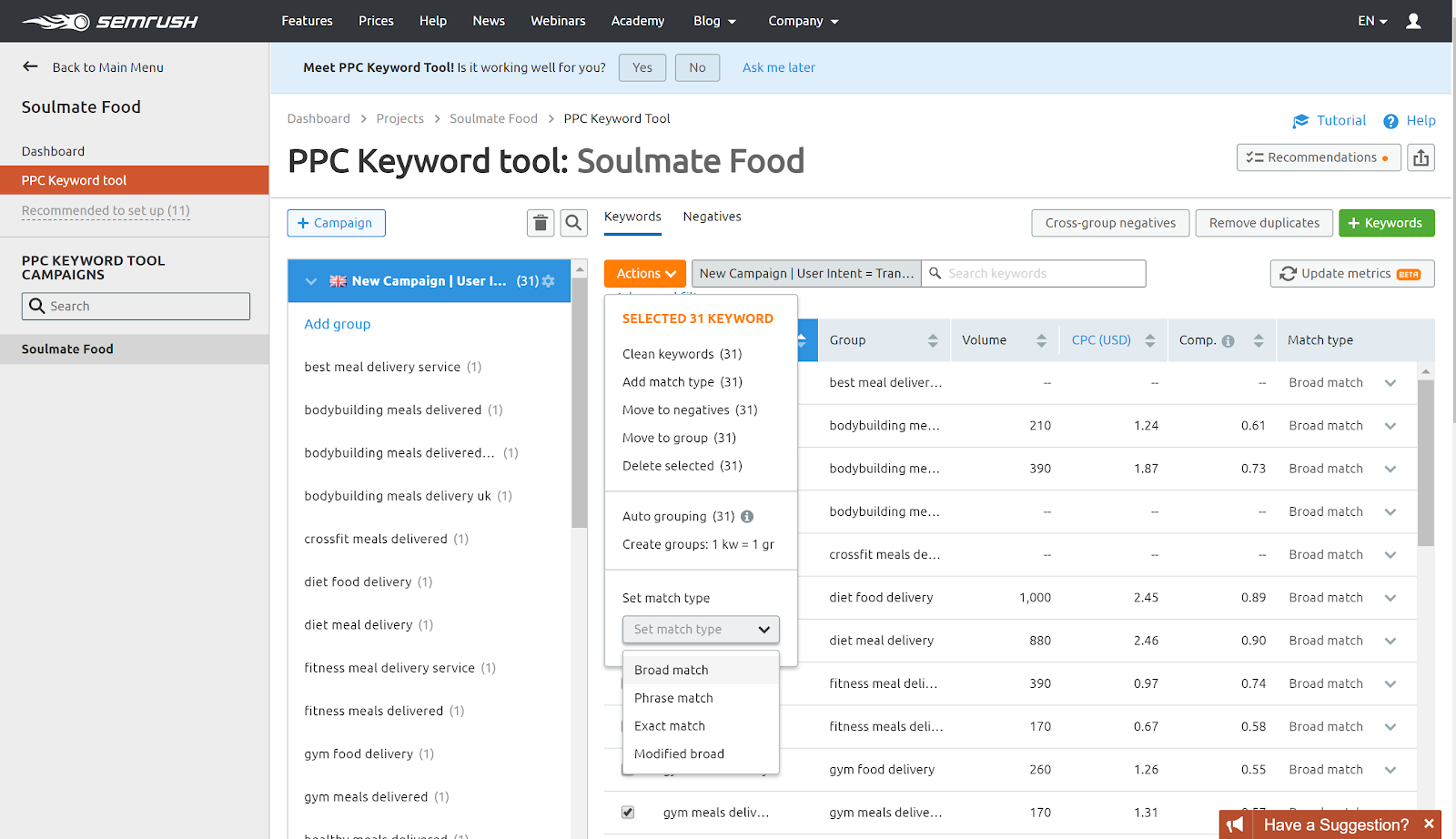This screenshot has height=839, width=1456.
Task: Open Recommended to set up link
Action: [x=106, y=211]
